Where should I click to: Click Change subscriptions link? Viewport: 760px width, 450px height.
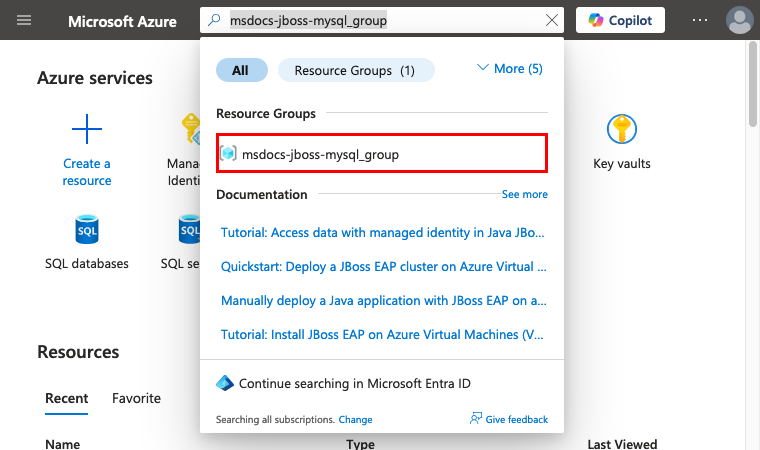pyautogui.click(x=355, y=419)
